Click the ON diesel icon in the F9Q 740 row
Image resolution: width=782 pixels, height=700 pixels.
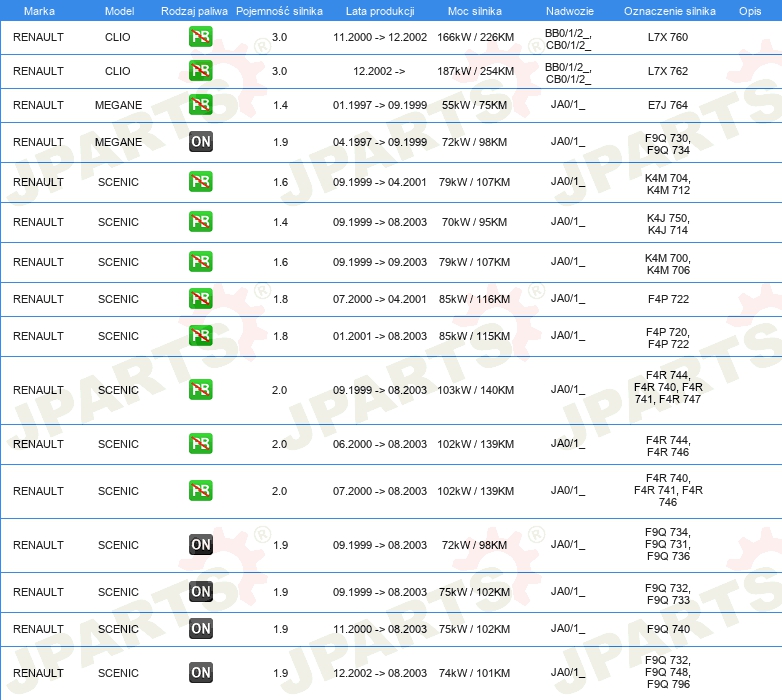pyautogui.click(x=200, y=629)
